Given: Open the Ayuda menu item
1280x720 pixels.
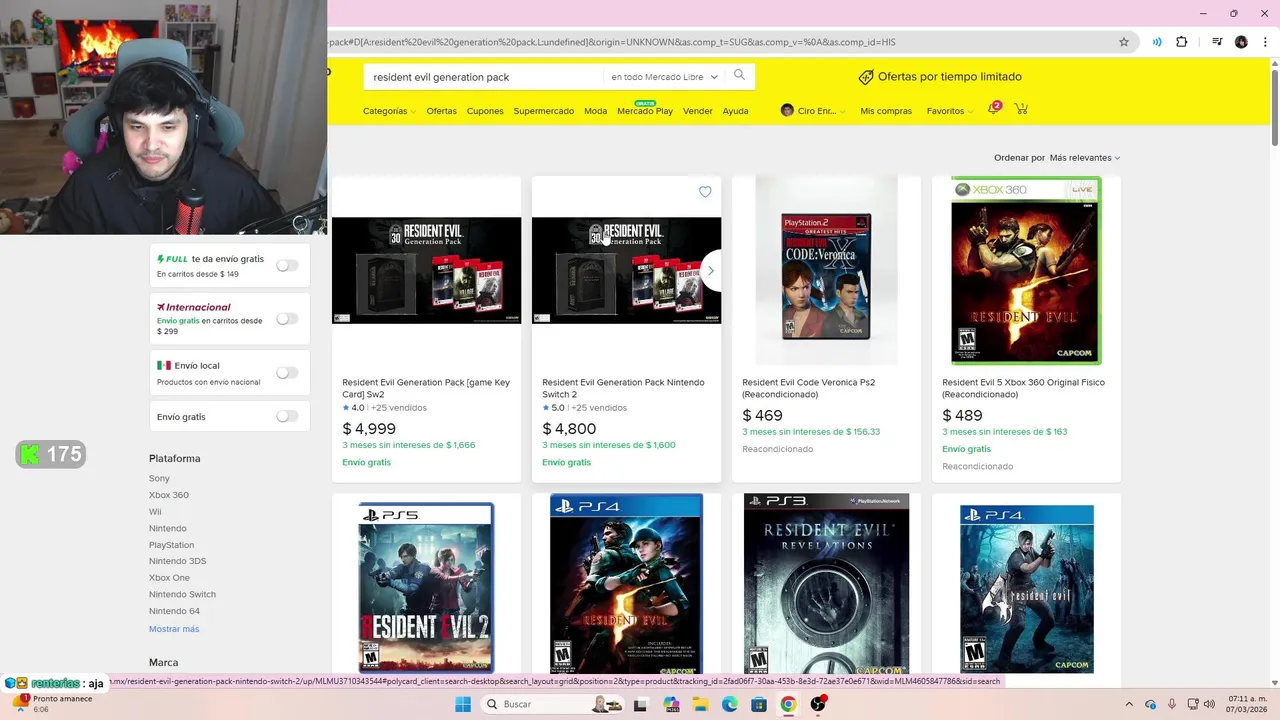Looking at the screenshot, I should [735, 111].
